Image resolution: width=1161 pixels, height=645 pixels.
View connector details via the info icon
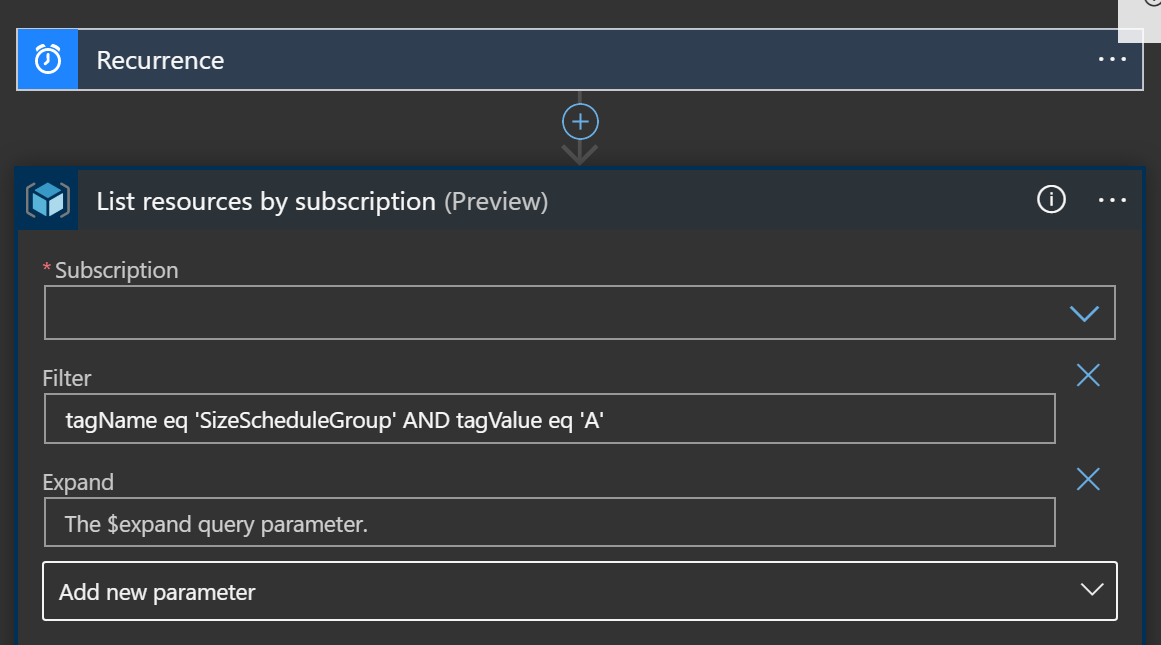[1050, 200]
